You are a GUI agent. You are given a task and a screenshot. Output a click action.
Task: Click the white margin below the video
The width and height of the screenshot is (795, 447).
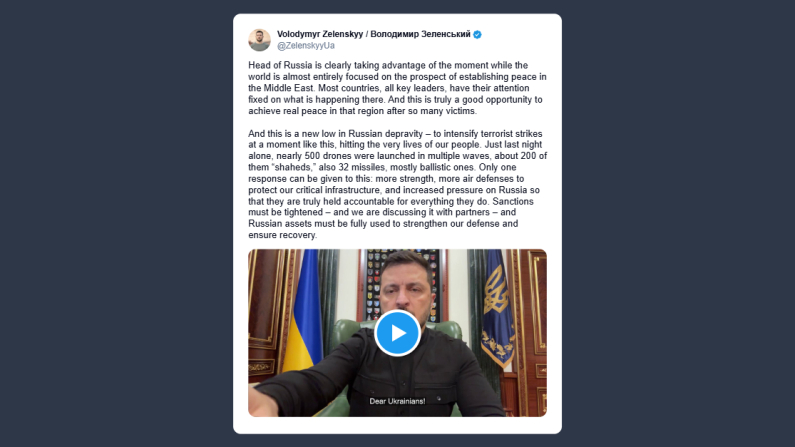397,425
